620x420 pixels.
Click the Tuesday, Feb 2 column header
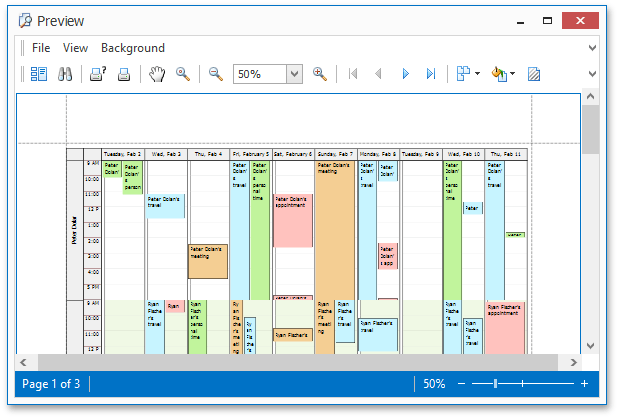(123, 154)
